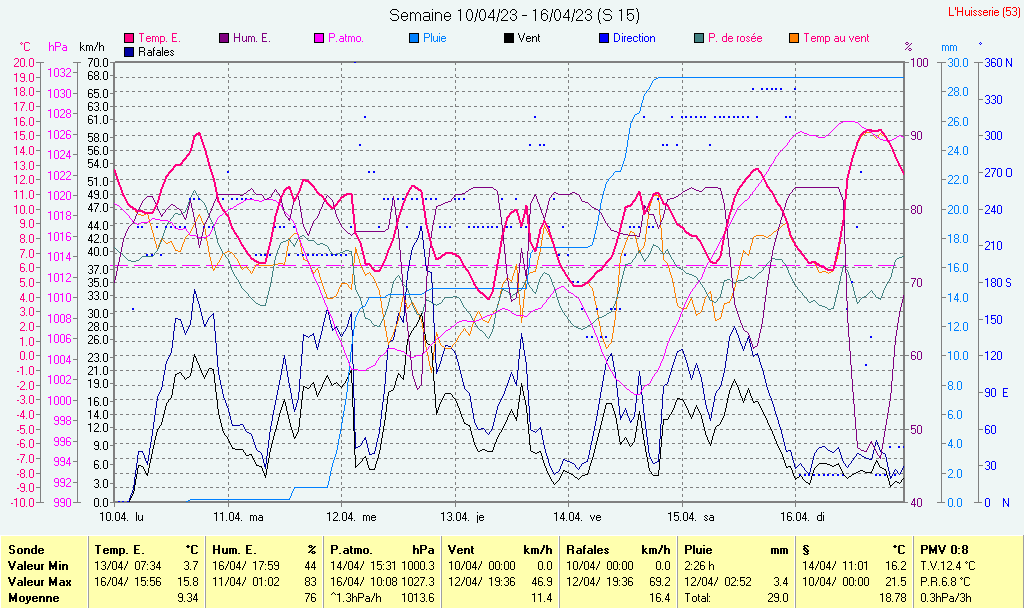Screen dimensions: 1024x608
Task: Click the 'Sonde' header in summary table
Action: [27, 550]
